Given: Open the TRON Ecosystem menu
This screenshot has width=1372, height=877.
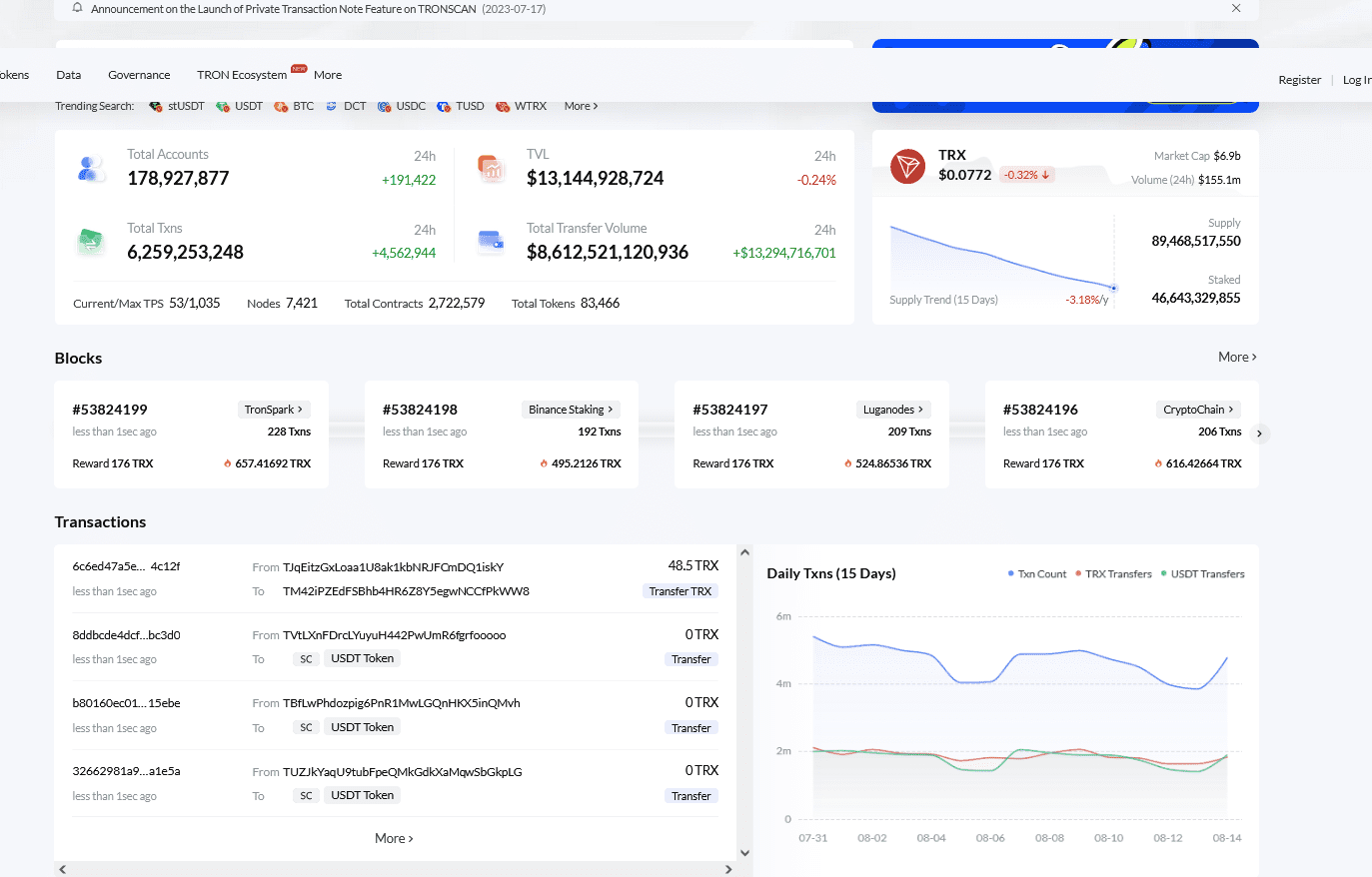Looking at the screenshot, I should (242, 75).
